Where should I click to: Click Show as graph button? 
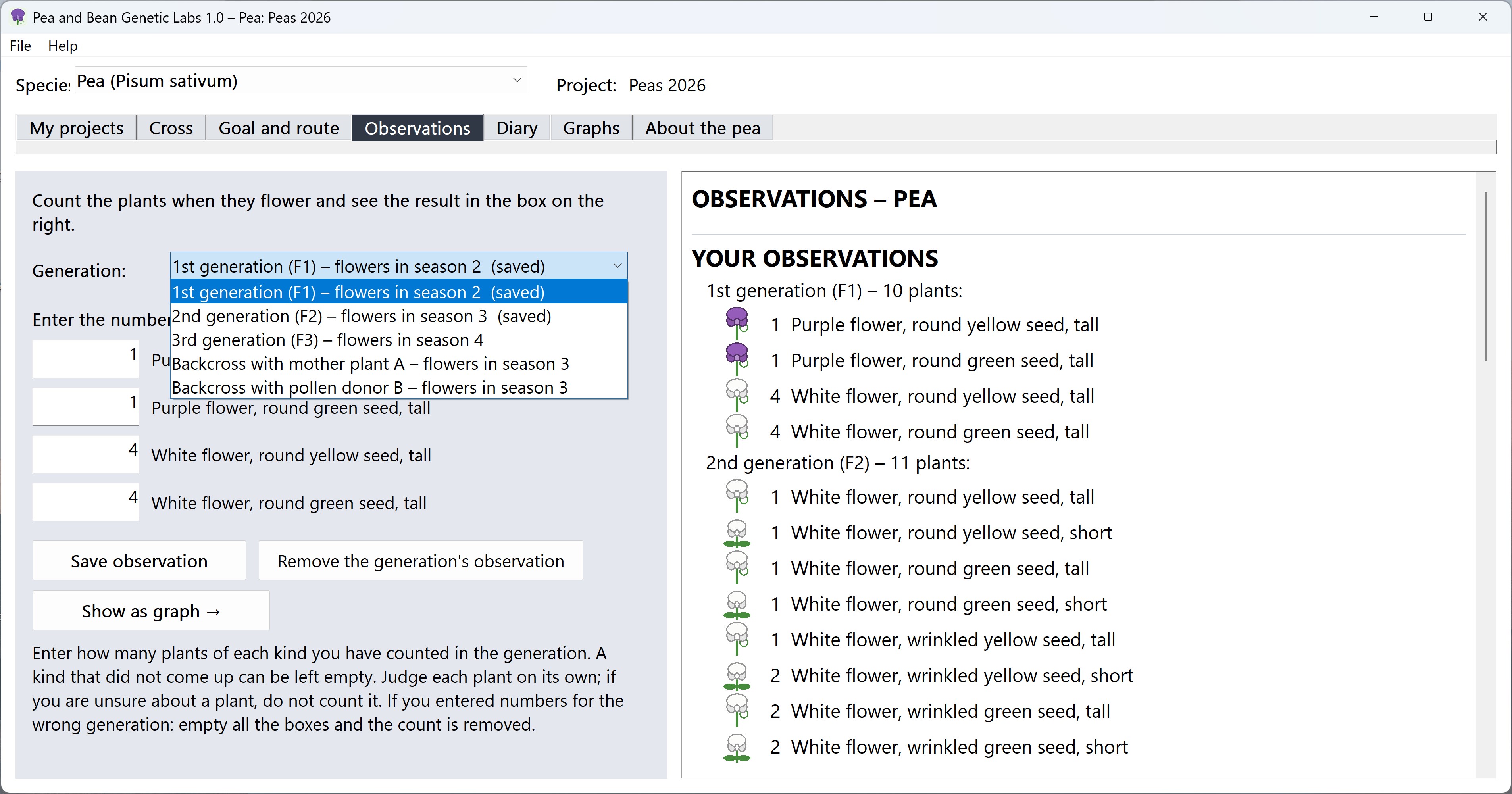tap(151, 610)
